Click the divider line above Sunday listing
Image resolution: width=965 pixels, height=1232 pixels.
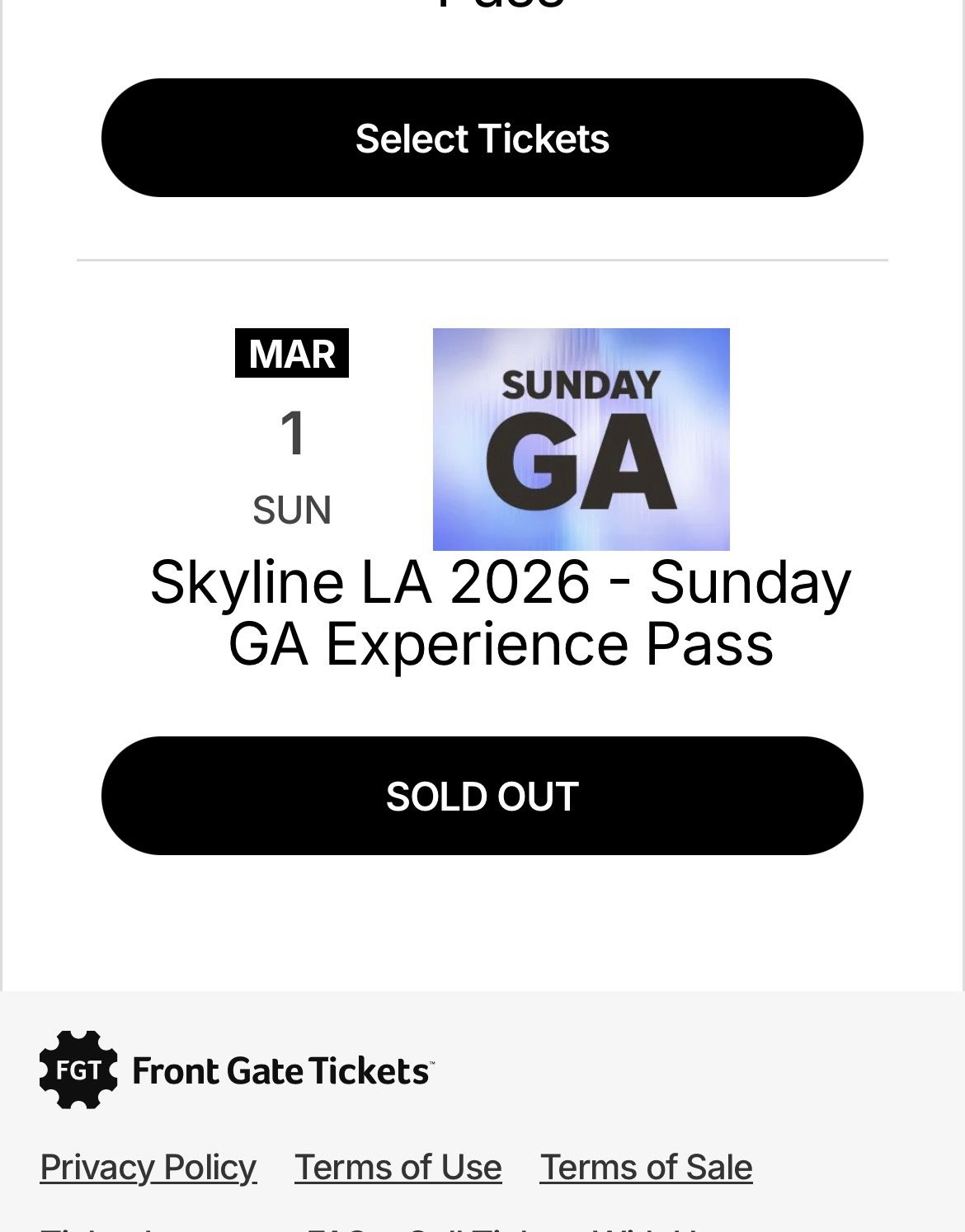[x=482, y=261]
